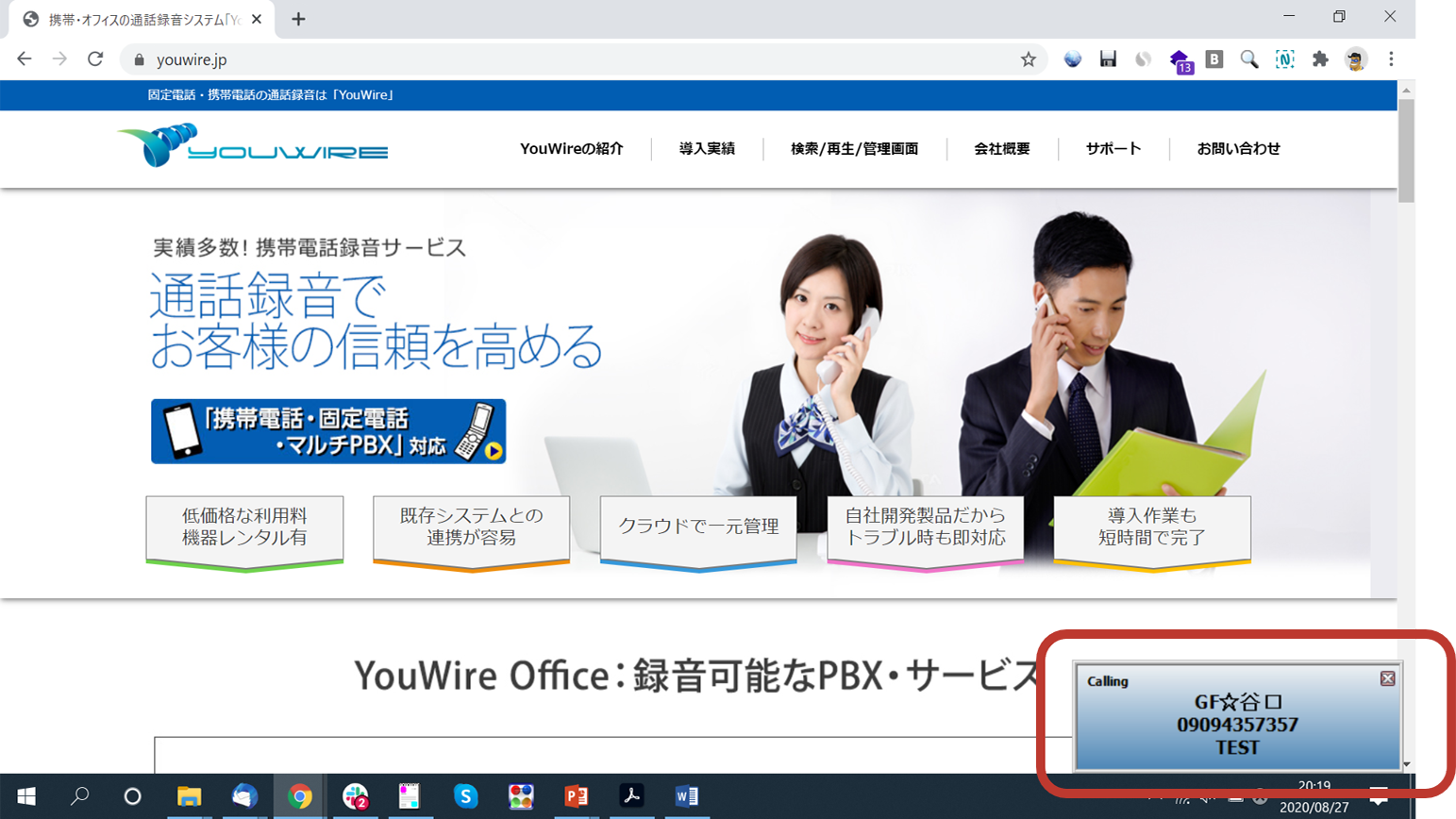Image resolution: width=1456 pixels, height=819 pixels.
Task: Open the Thunderbird mail taskbar icon
Action: pos(244,796)
